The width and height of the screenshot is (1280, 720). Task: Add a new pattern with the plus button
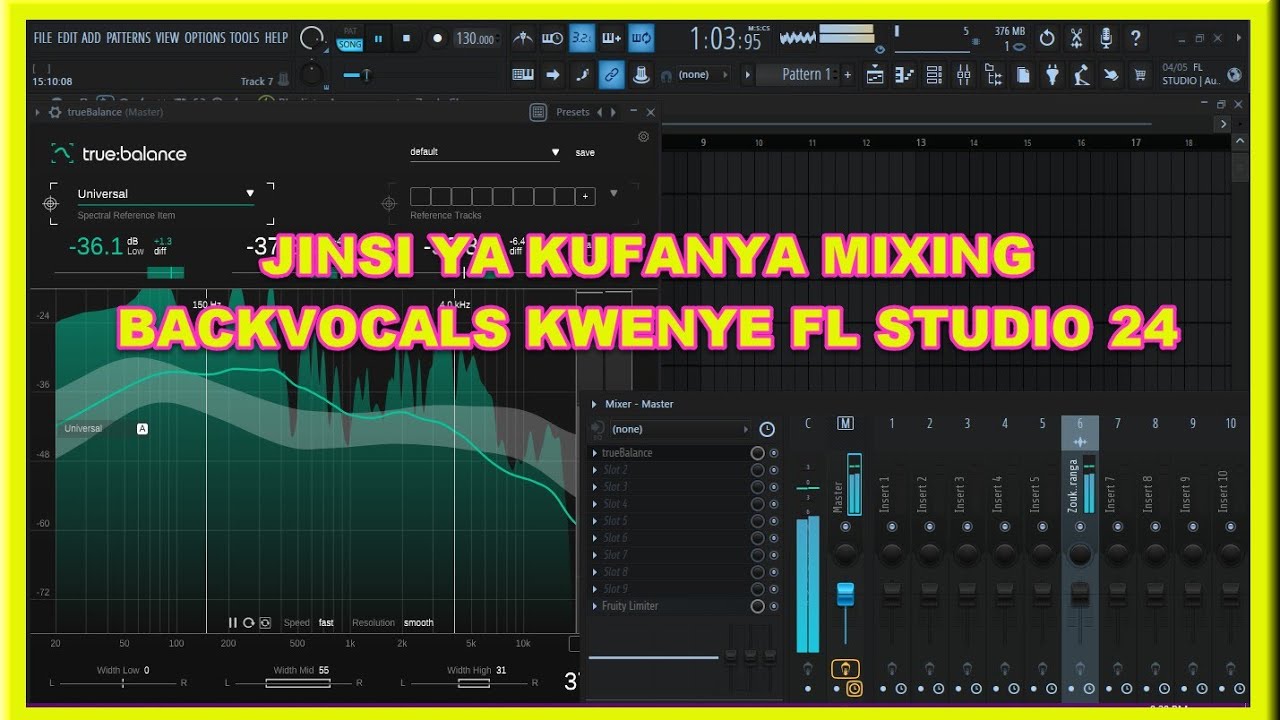[847, 75]
